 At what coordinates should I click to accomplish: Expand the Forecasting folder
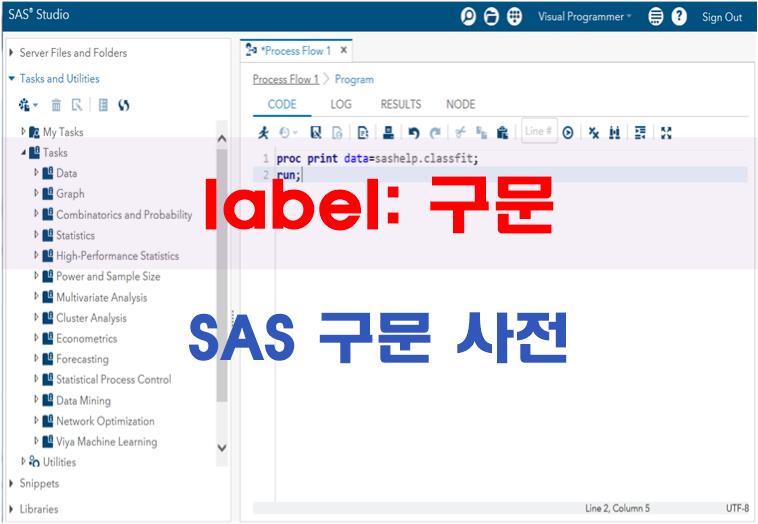click(36, 358)
